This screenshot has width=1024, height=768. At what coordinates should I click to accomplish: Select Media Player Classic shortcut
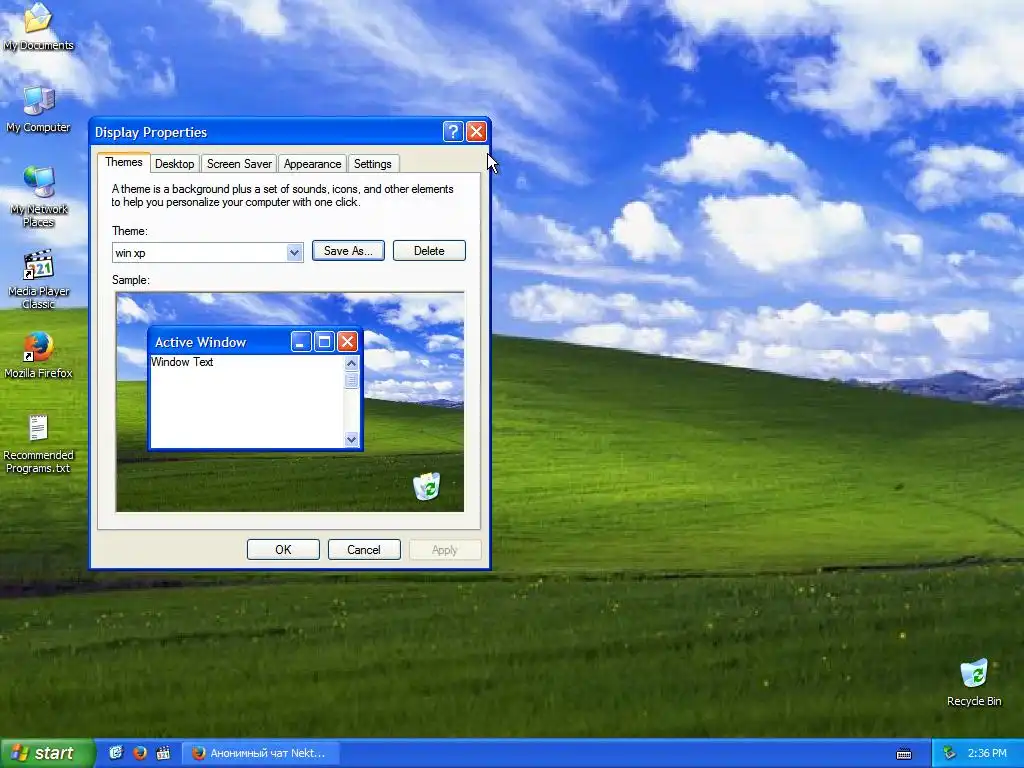click(x=38, y=279)
